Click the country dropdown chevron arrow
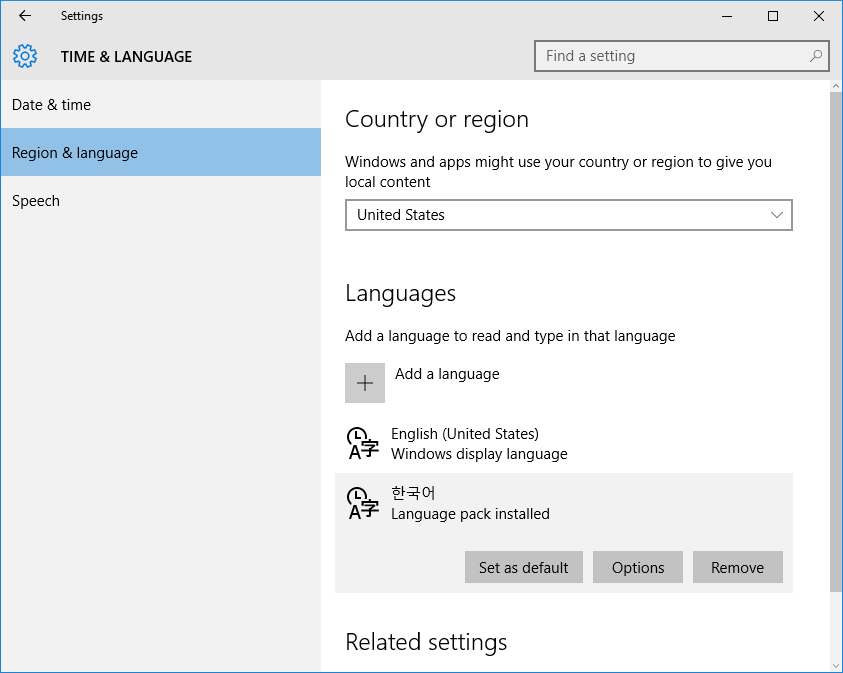 click(776, 215)
